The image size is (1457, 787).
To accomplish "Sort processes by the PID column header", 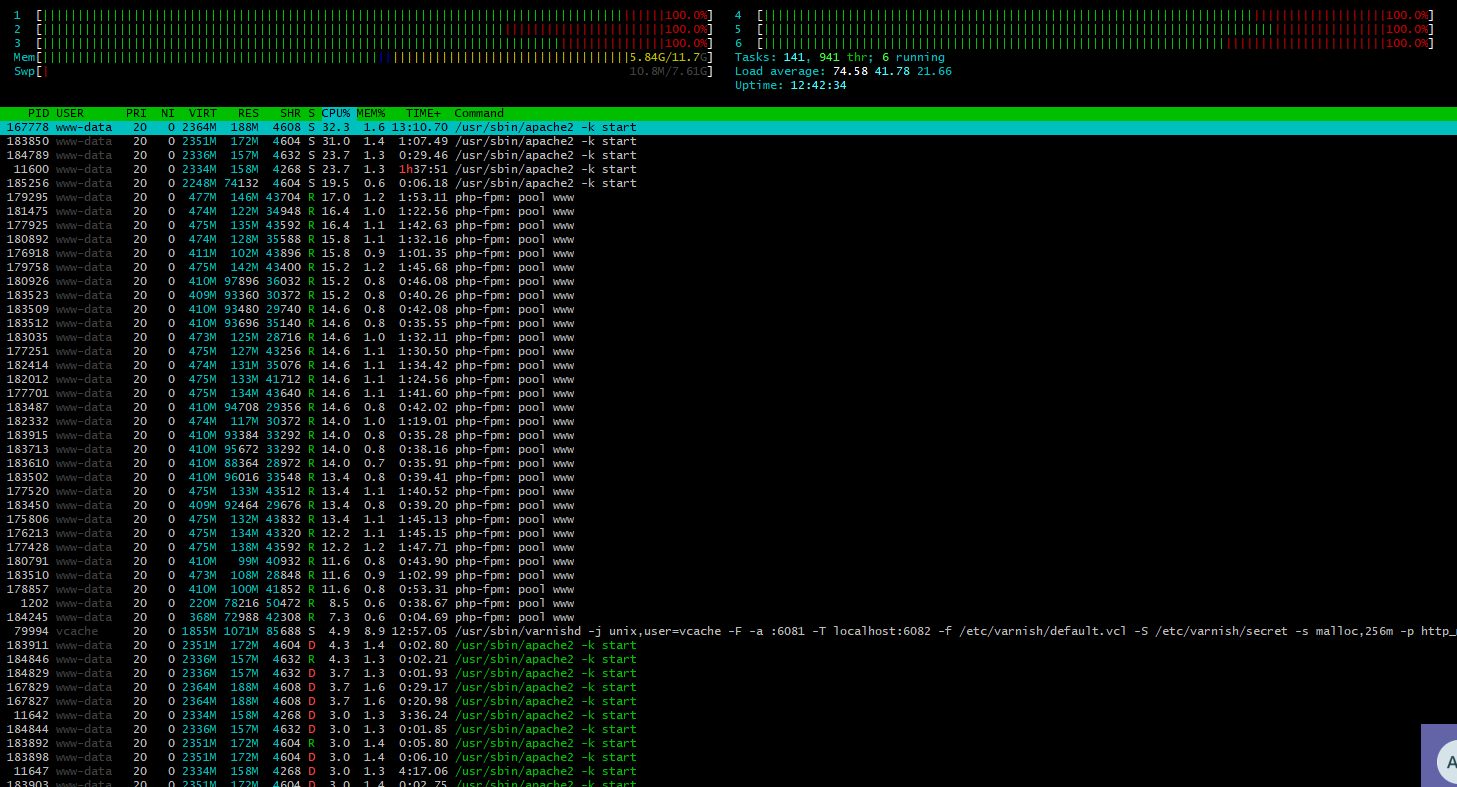I will click(x=38, y=113).
